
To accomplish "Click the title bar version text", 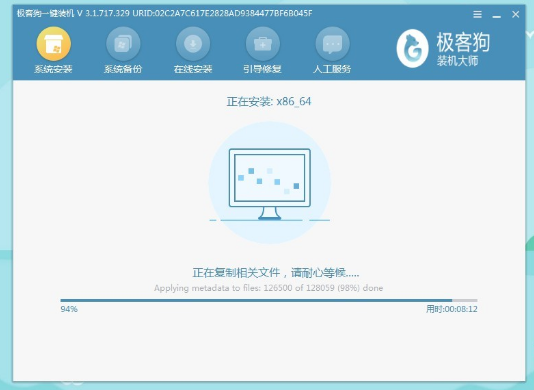I will tap(164, 14).
